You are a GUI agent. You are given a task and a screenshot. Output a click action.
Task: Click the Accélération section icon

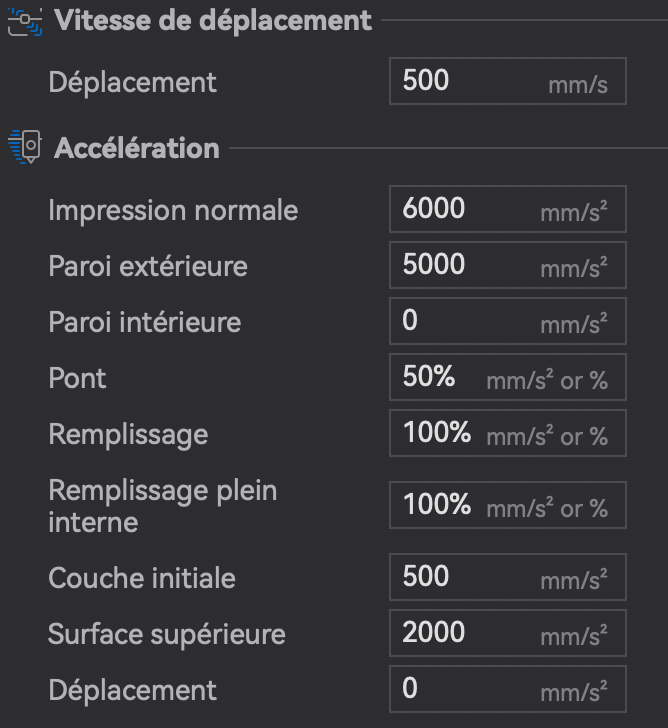point(25,147)
